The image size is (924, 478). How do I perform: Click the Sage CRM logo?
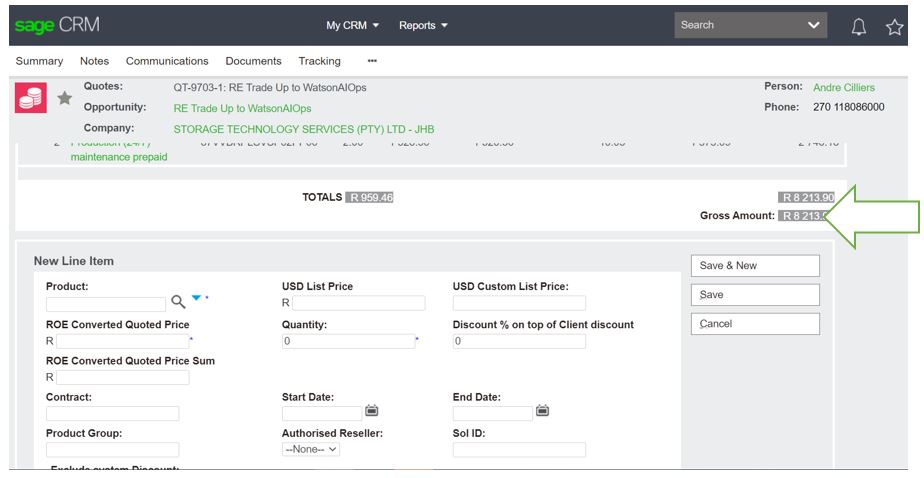(x=57, y=25)
